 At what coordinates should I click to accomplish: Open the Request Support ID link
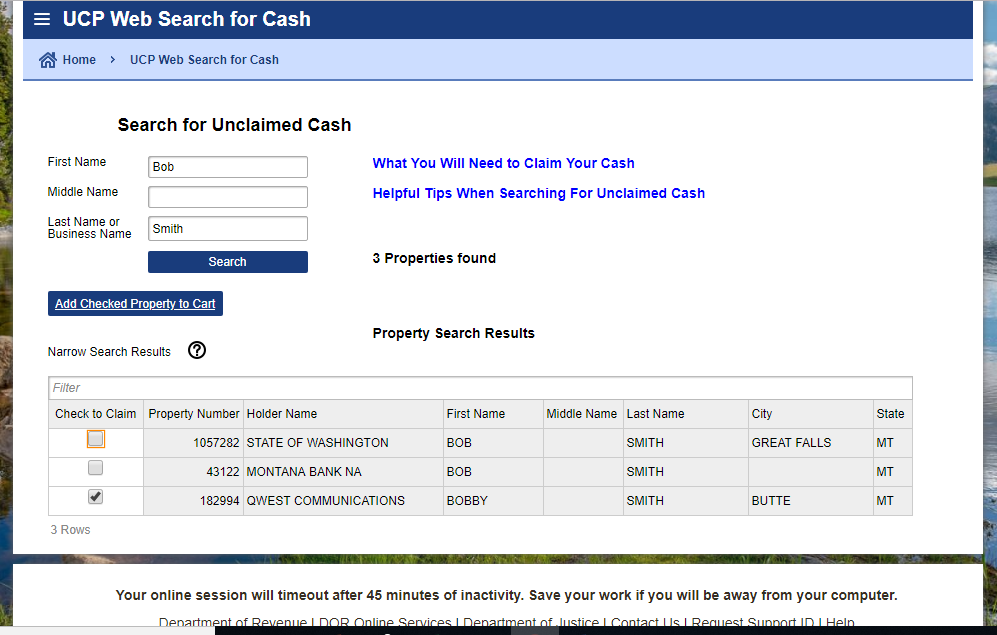754,621
